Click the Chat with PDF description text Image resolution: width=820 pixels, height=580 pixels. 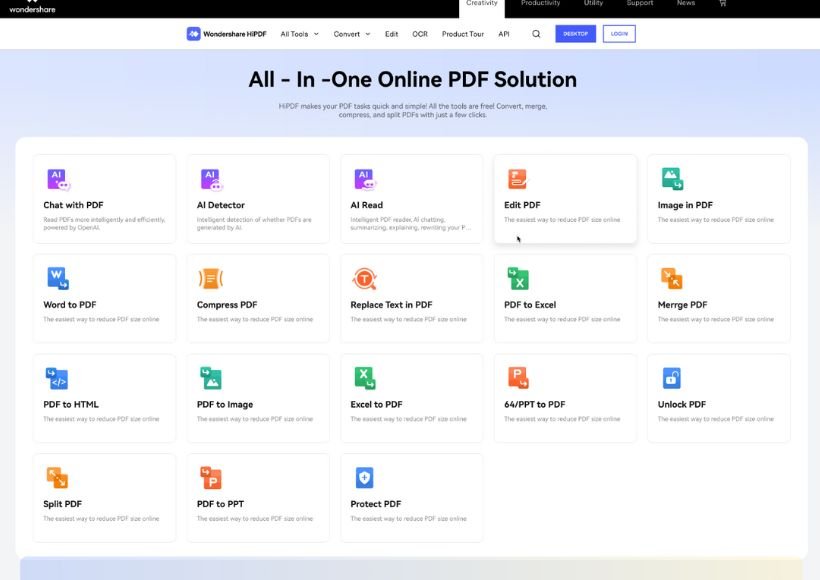point(104,223)
